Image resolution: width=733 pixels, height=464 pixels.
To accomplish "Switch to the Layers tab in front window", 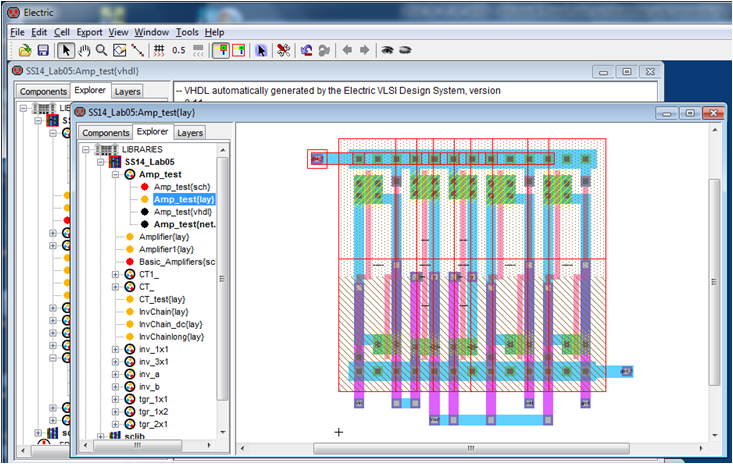I will [190, 132].
